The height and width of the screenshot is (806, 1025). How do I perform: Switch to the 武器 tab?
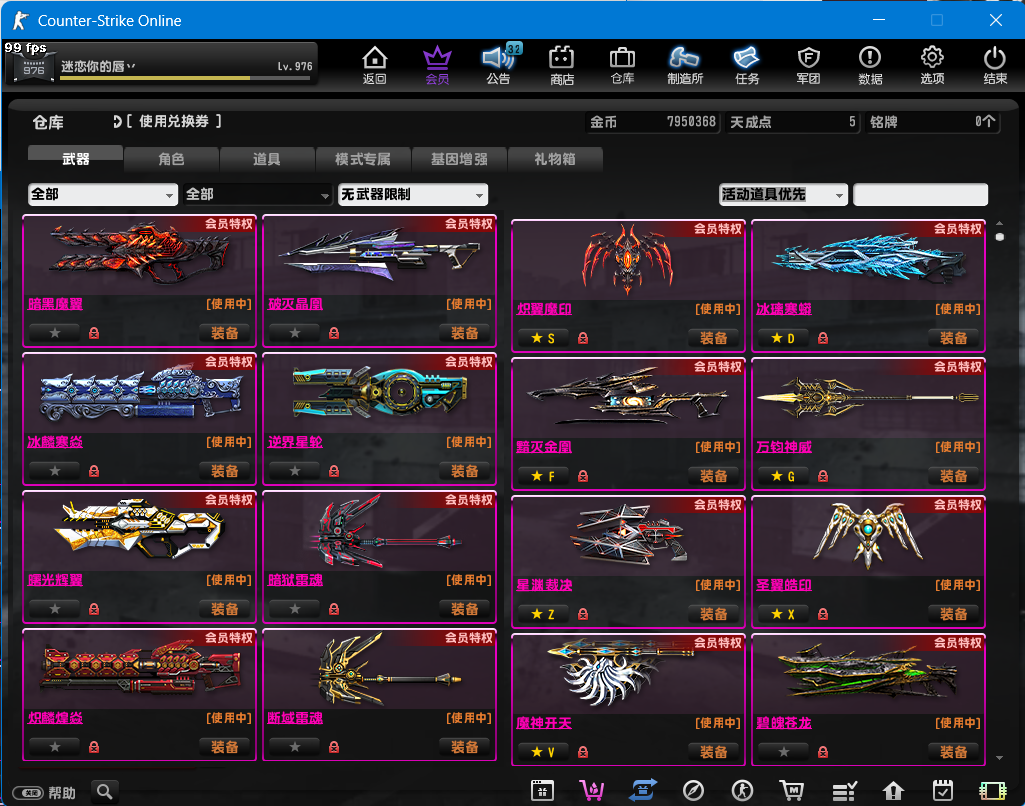point(75,159)
